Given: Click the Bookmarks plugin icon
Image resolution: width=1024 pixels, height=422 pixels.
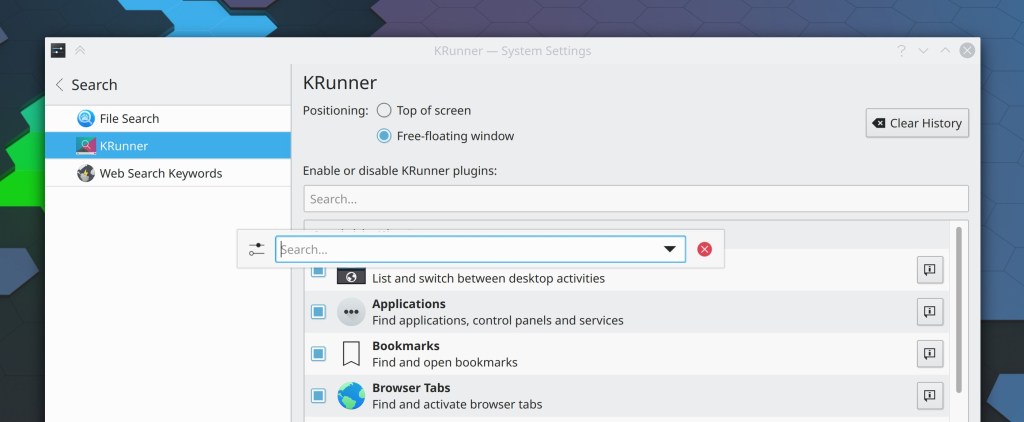Looking at the screenshot, I should pyautogui.click(x=351, y=354).
